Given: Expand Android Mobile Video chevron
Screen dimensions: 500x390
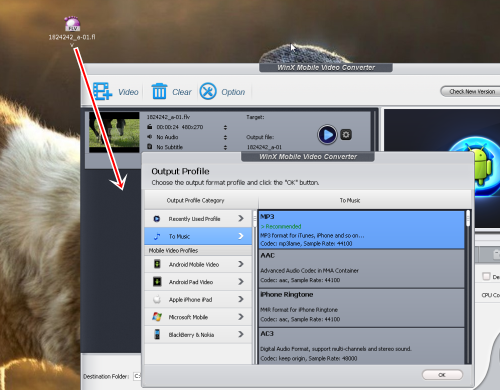Looking at the screenshot, I should (x=241, y=264).
